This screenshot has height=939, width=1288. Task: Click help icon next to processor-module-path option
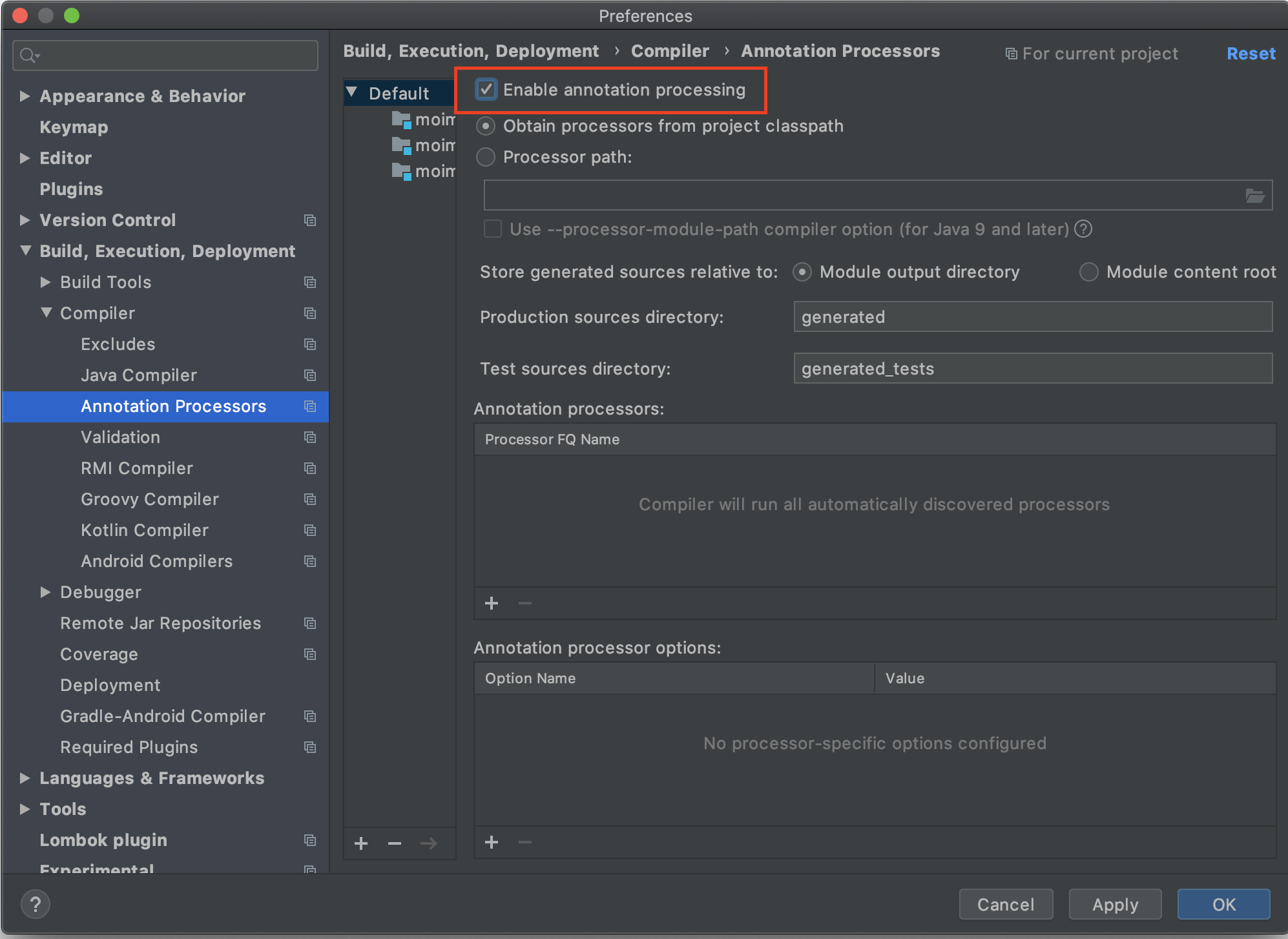tap(1083, 229)
